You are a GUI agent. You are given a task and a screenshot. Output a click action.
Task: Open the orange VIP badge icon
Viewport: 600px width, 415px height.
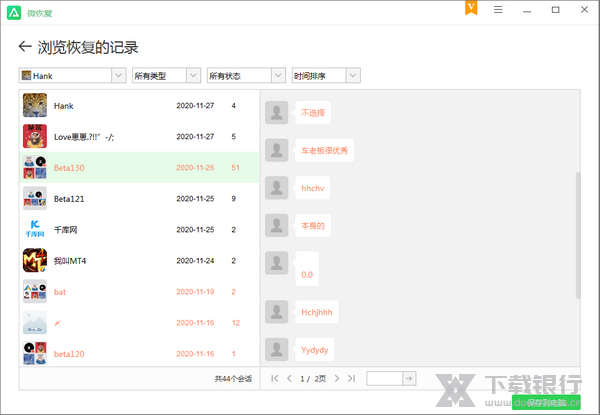pos(471,8)
